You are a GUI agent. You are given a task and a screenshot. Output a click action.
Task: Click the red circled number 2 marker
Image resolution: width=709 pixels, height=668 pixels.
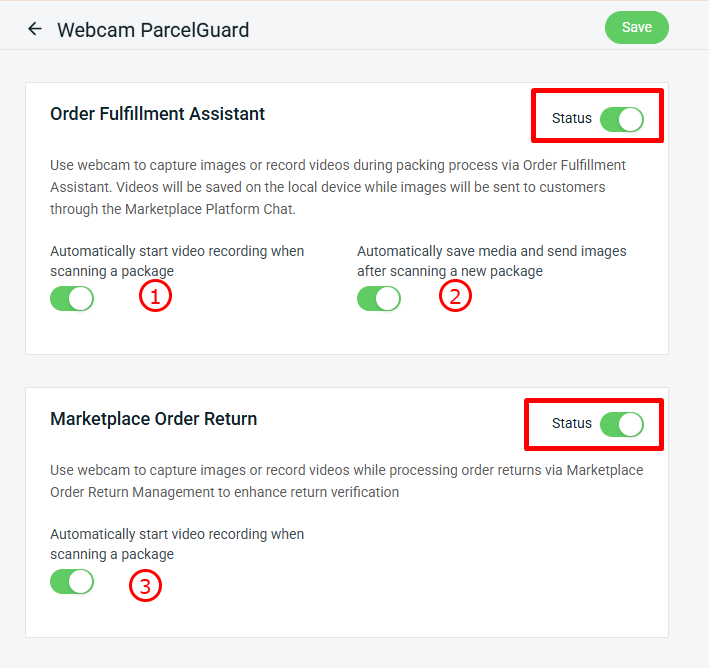pos(455,296)
